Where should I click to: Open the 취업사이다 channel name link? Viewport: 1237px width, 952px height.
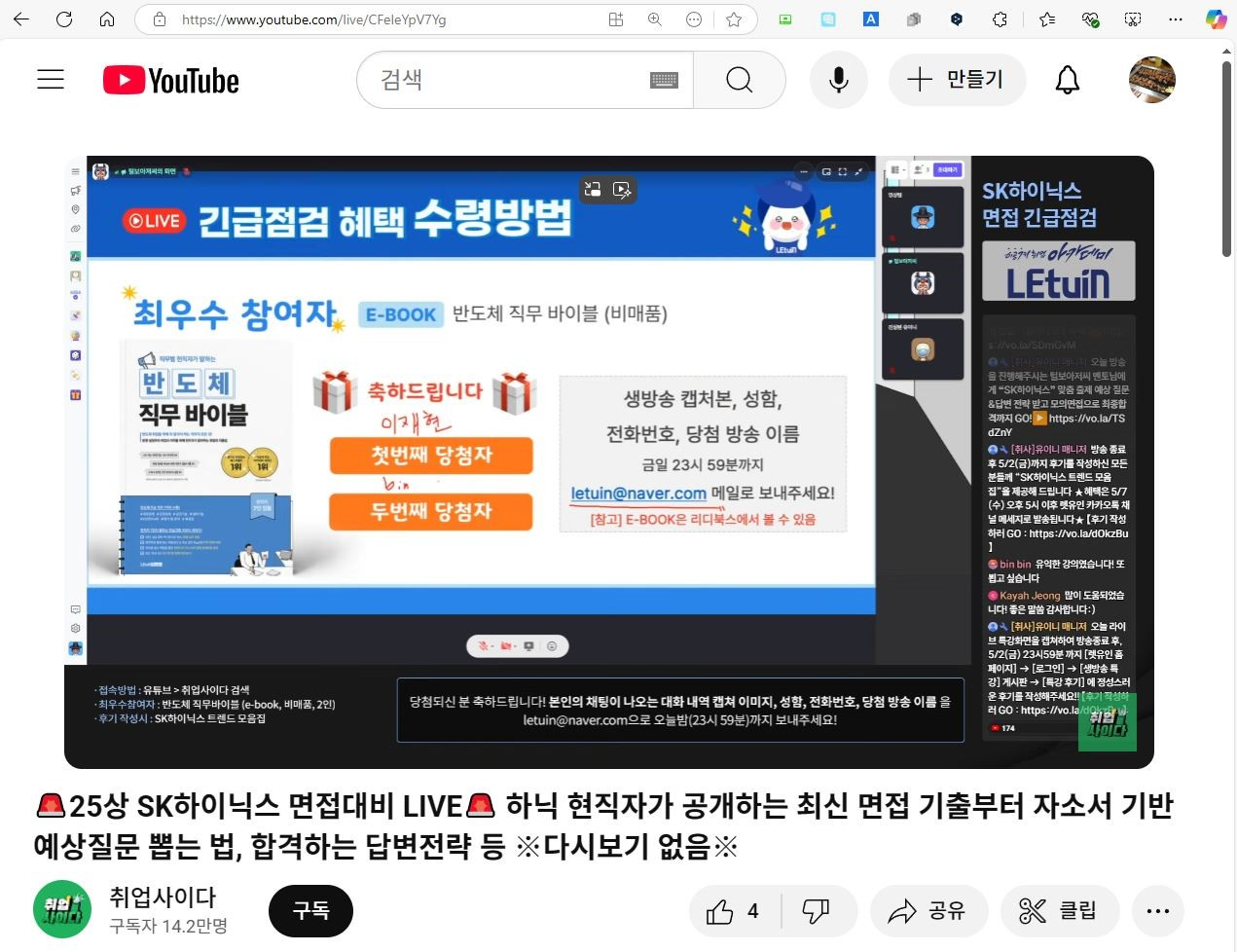pos(163,897)
